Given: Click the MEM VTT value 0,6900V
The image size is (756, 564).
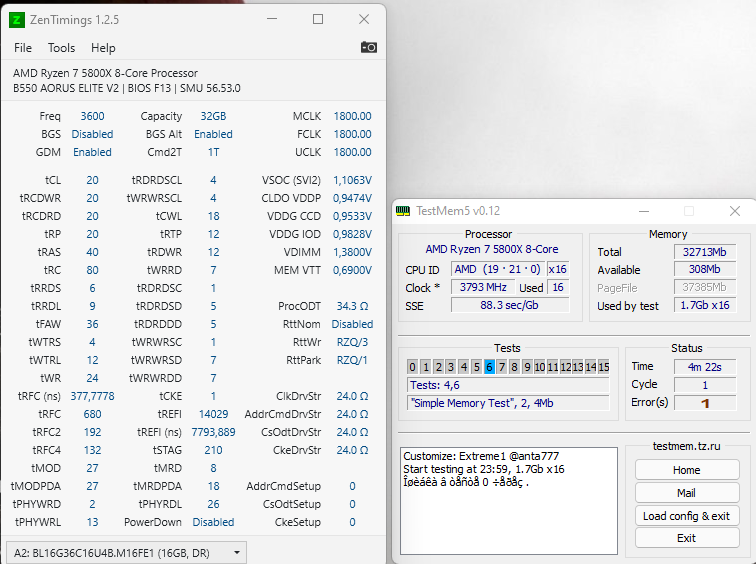Looking at the screenshot, I should pos(352,270).
